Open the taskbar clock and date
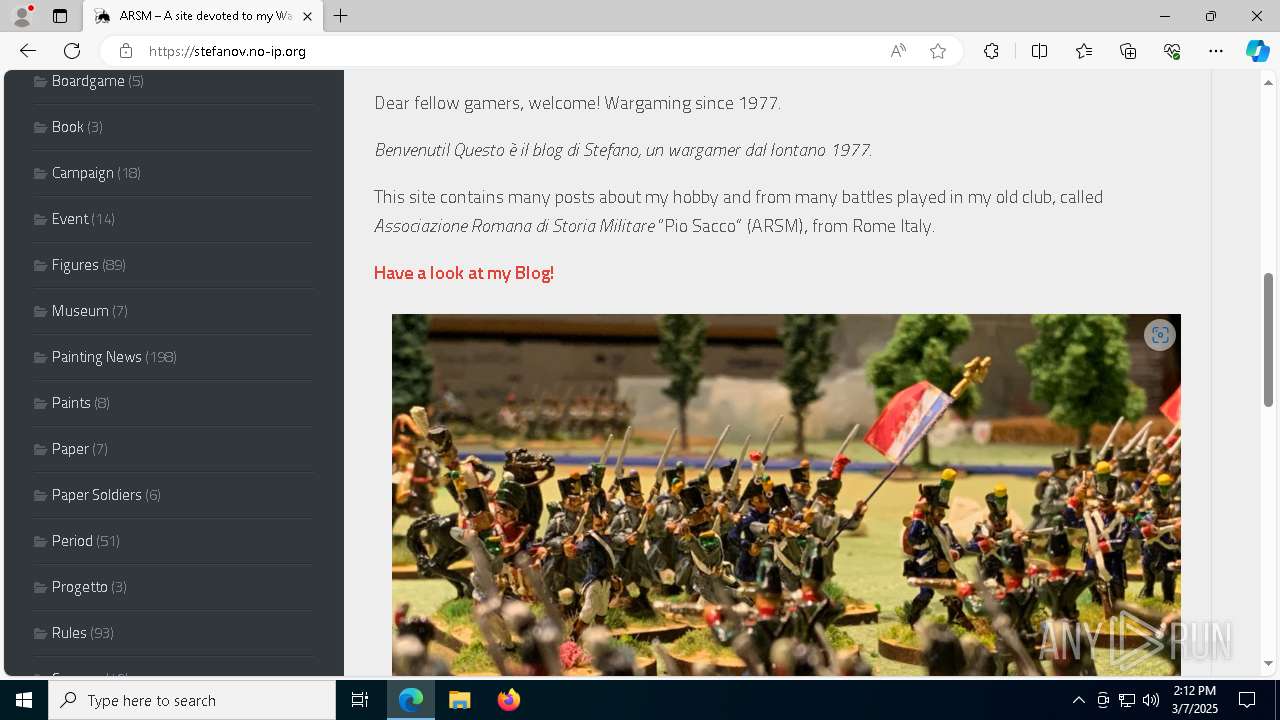The height and width of the screenshot is (720, 1280). [x=1195, y=700]
